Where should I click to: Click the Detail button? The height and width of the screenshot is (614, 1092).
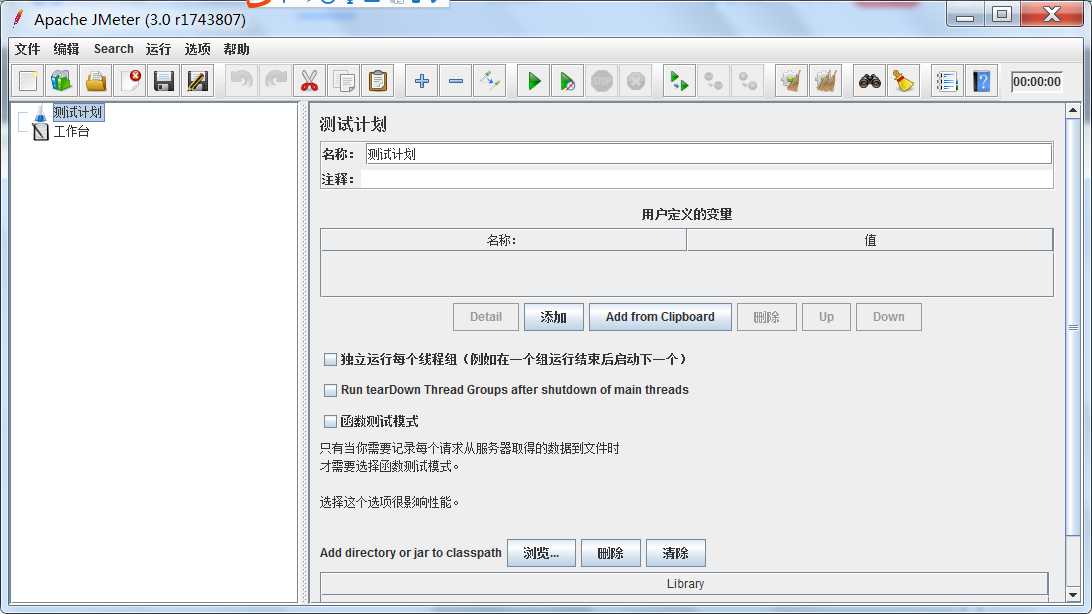pyautogui.click(x=486, y=317)
